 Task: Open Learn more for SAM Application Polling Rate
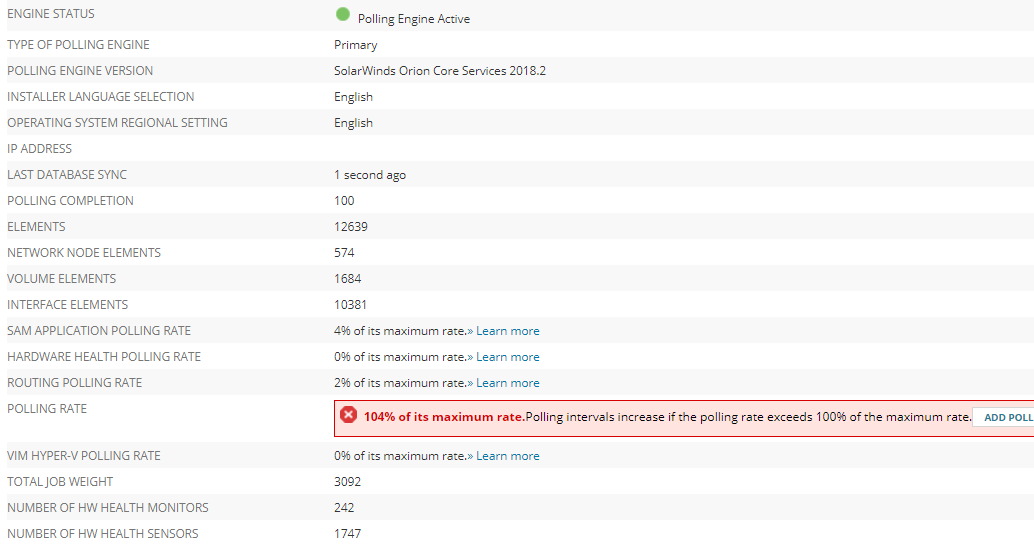pos(508,331)
